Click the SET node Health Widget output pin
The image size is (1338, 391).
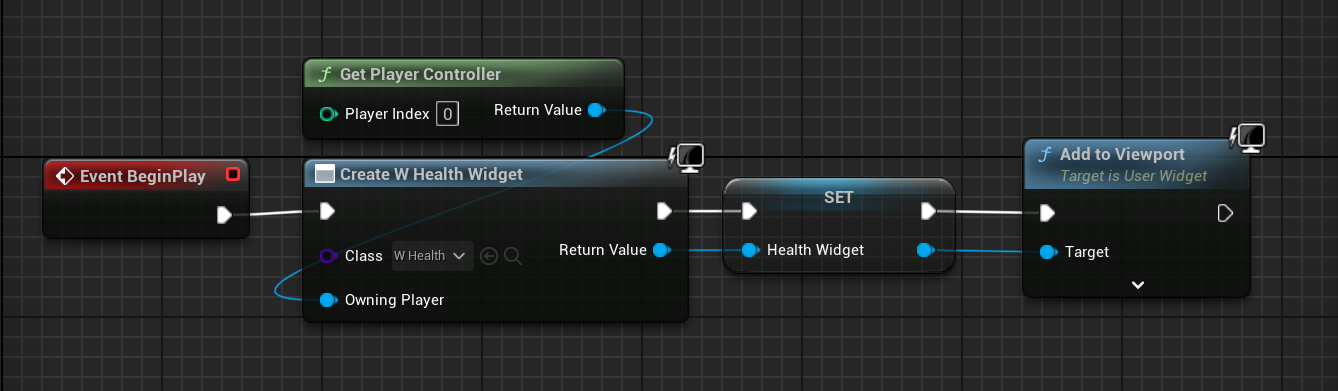925,250
